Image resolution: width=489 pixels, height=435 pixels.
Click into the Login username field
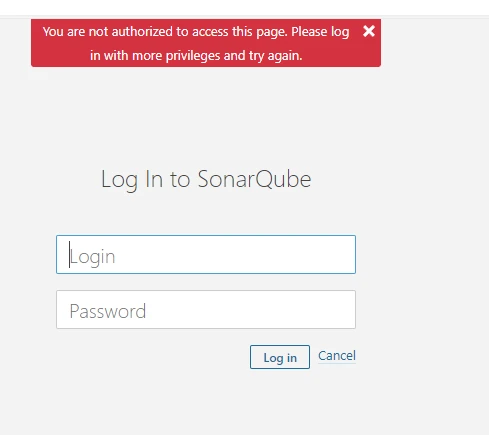206,255
